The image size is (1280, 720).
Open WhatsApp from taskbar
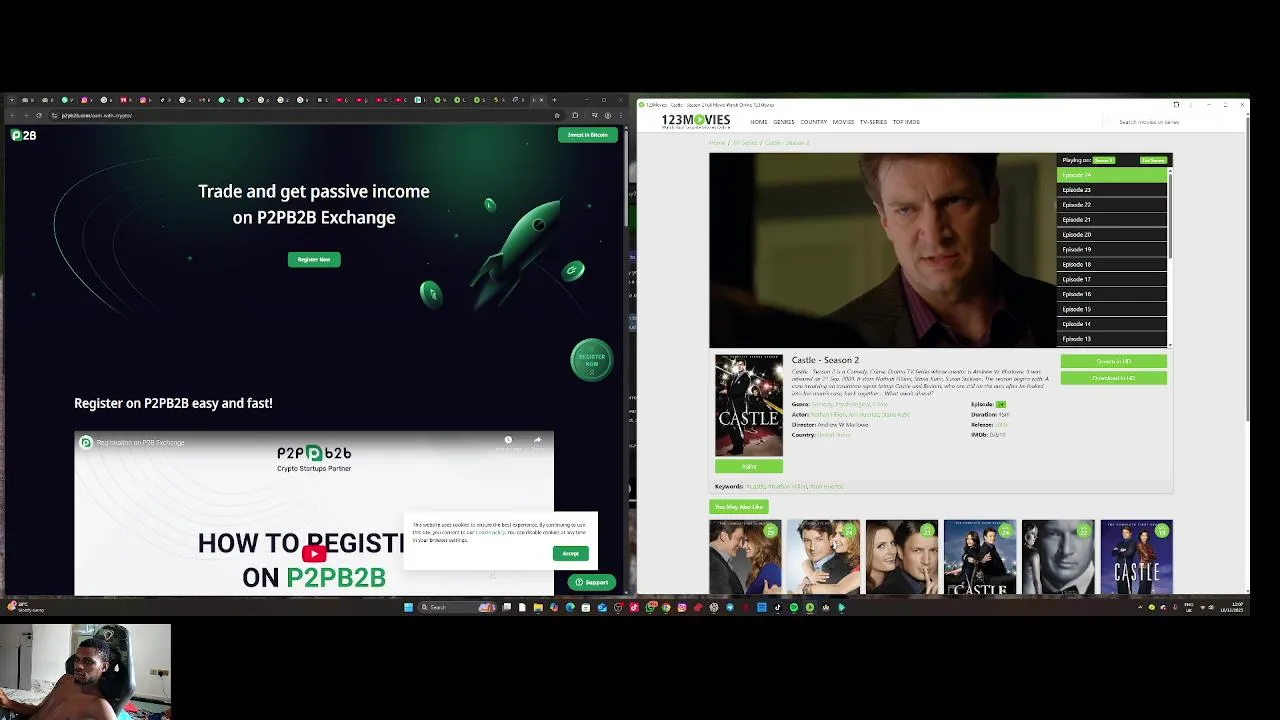coord(650,607)
